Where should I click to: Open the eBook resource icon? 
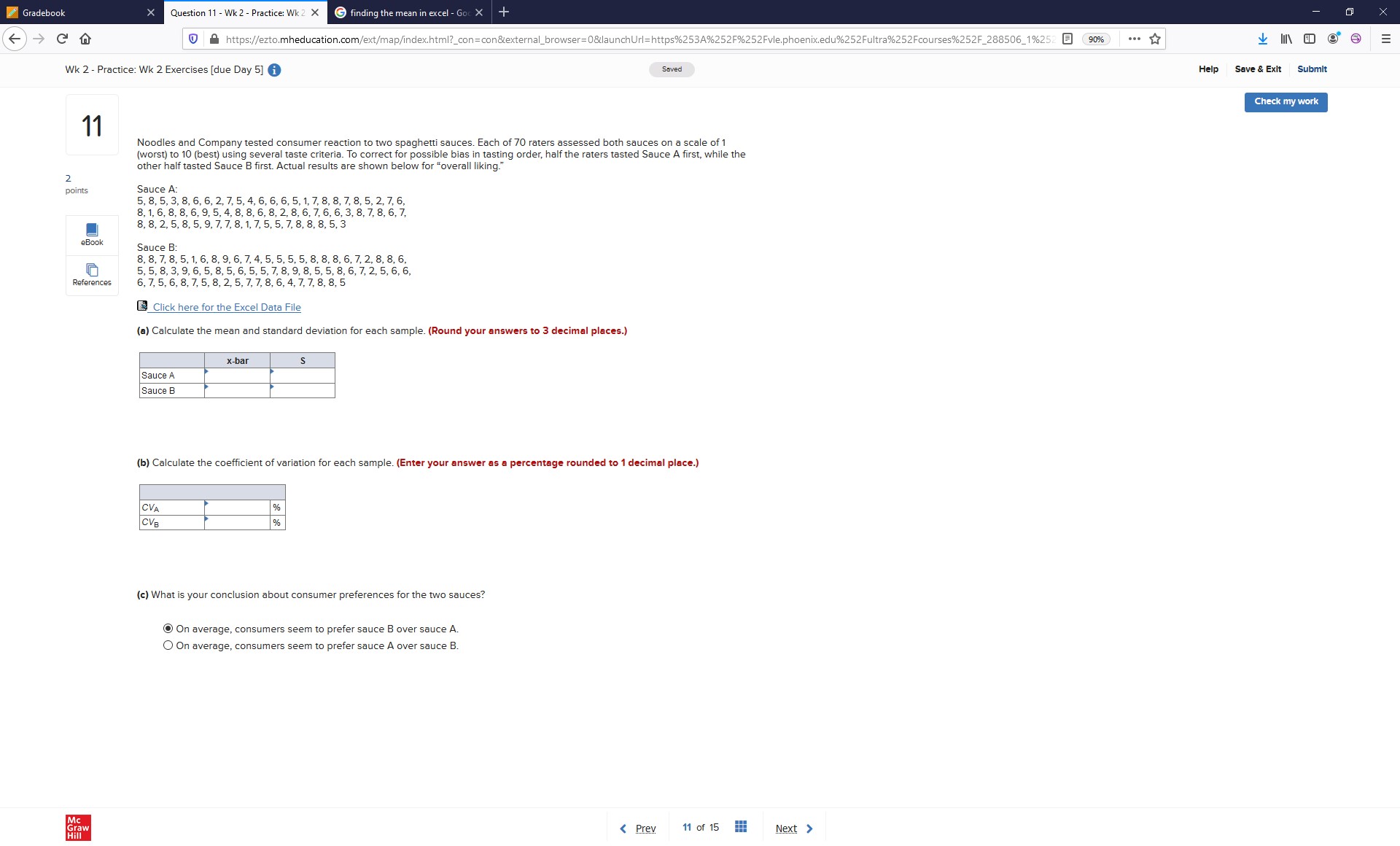pos(92,234)
